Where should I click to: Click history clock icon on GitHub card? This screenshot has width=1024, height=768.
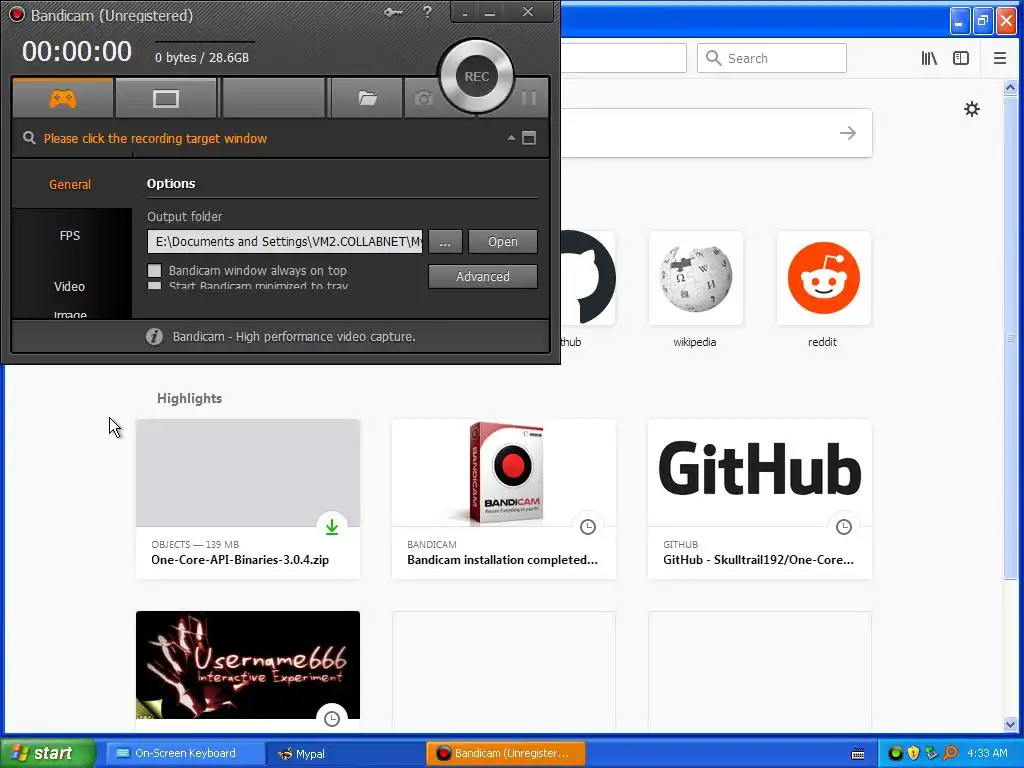[x=844, y=526]
